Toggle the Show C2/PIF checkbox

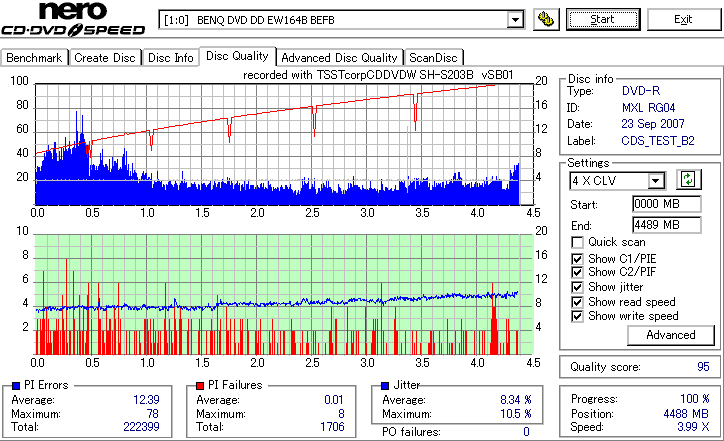tap(577, 272)
